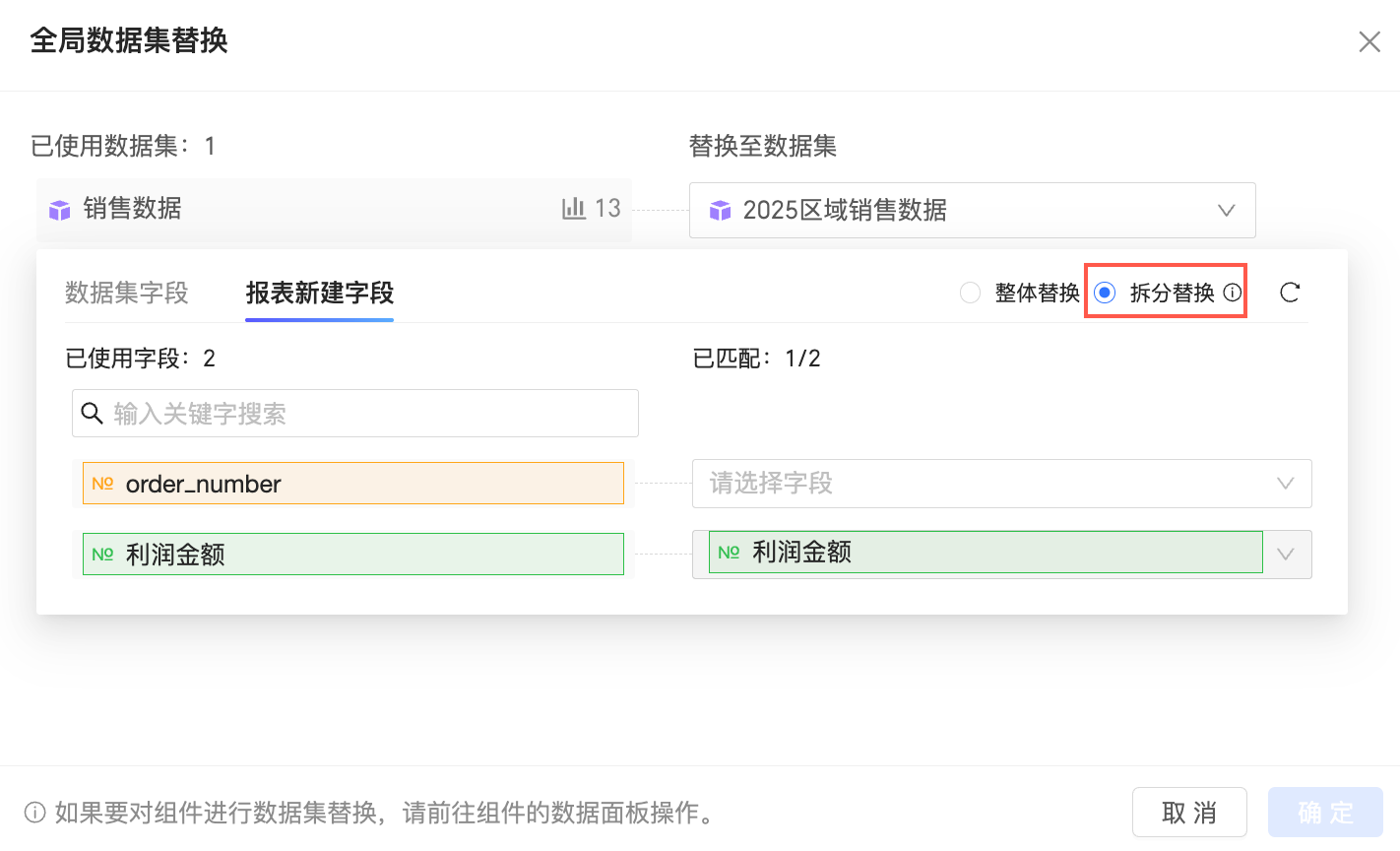Switch to the 报表新建字段 tab
The image size is (1400, 851).
pos(320,293)
